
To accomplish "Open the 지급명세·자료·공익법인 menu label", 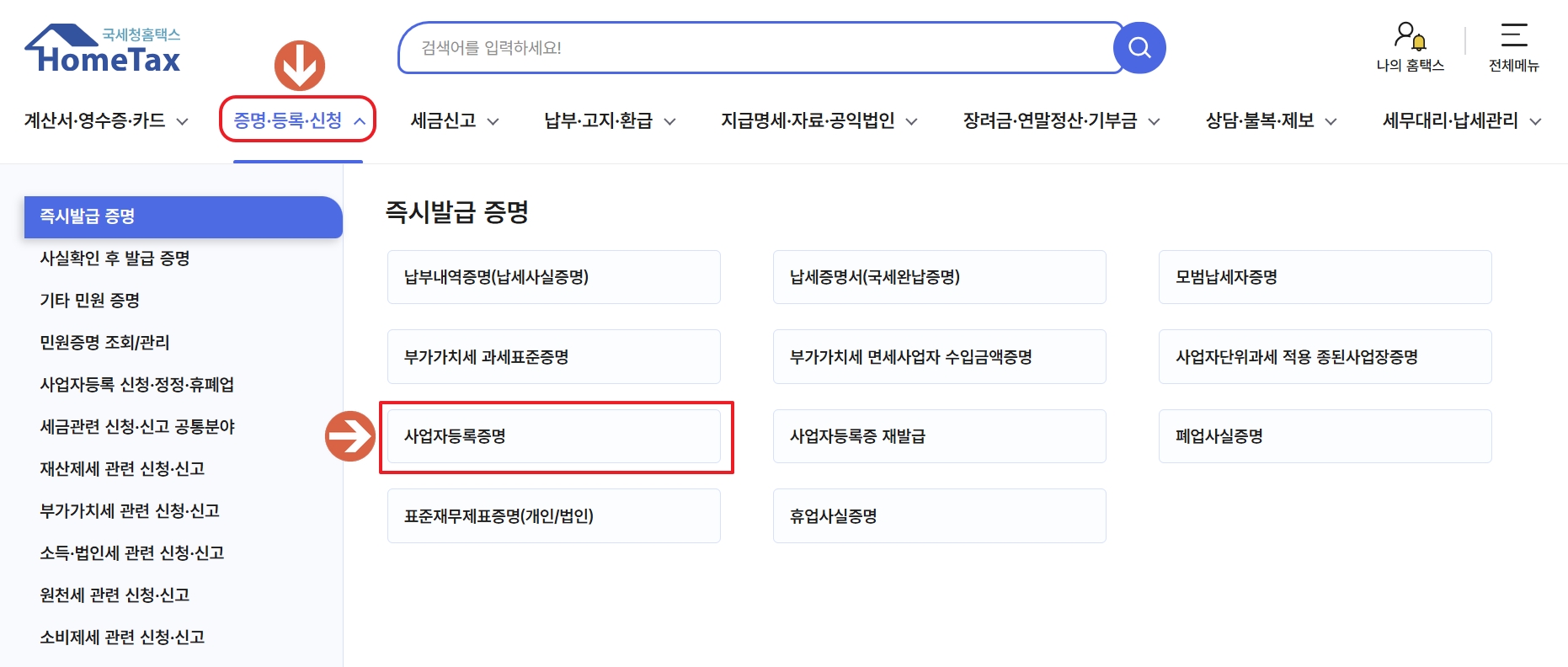I will (808, 120).
